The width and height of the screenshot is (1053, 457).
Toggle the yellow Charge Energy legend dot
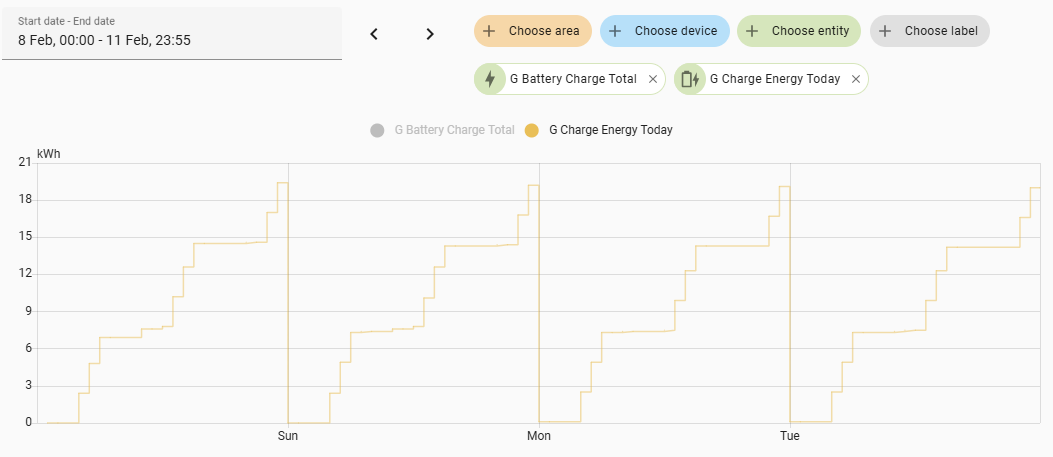(532, 130)
